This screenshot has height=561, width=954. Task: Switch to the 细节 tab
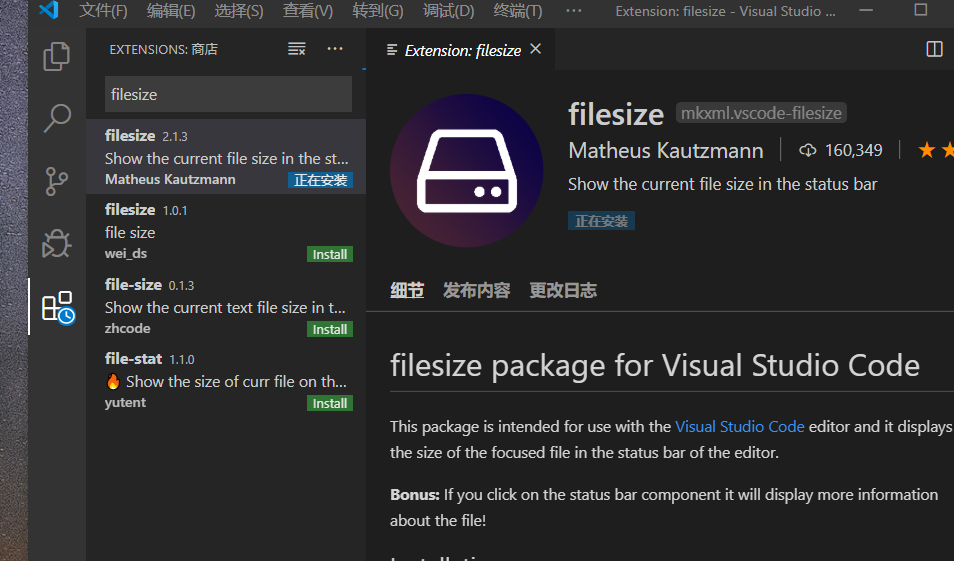(x=407, y=290)
